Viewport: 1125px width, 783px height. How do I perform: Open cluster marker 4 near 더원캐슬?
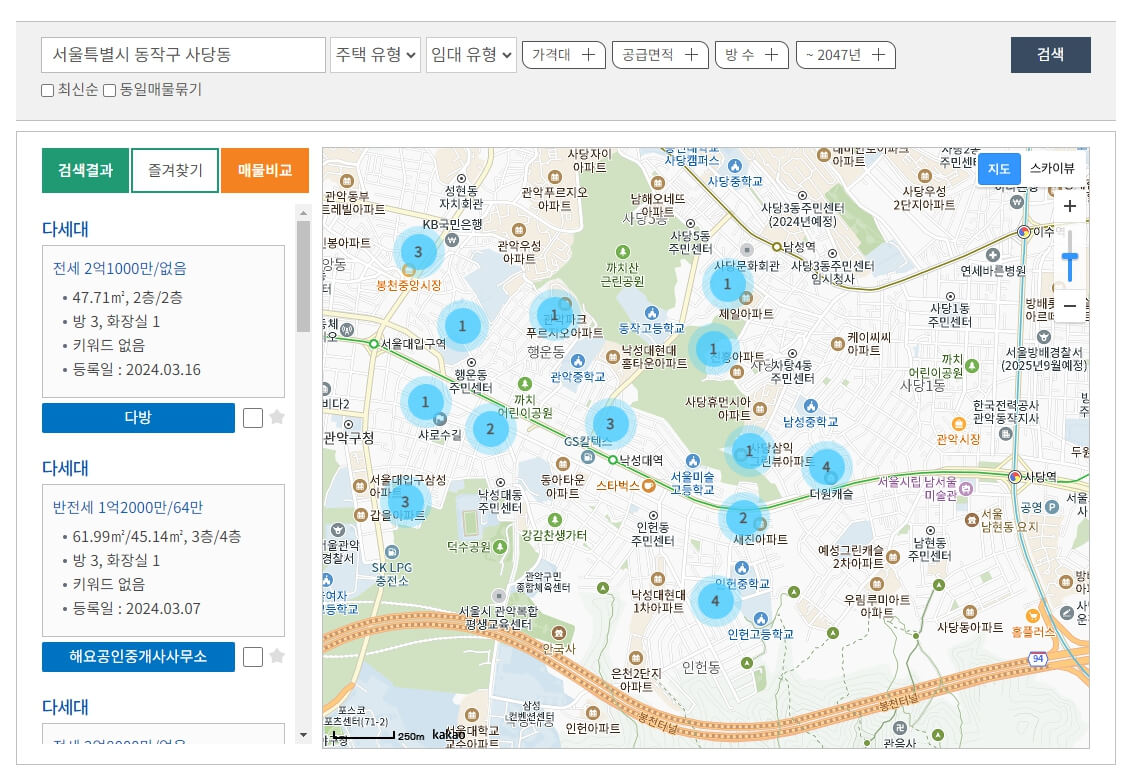pyautogui.click(x=826, y=466)
